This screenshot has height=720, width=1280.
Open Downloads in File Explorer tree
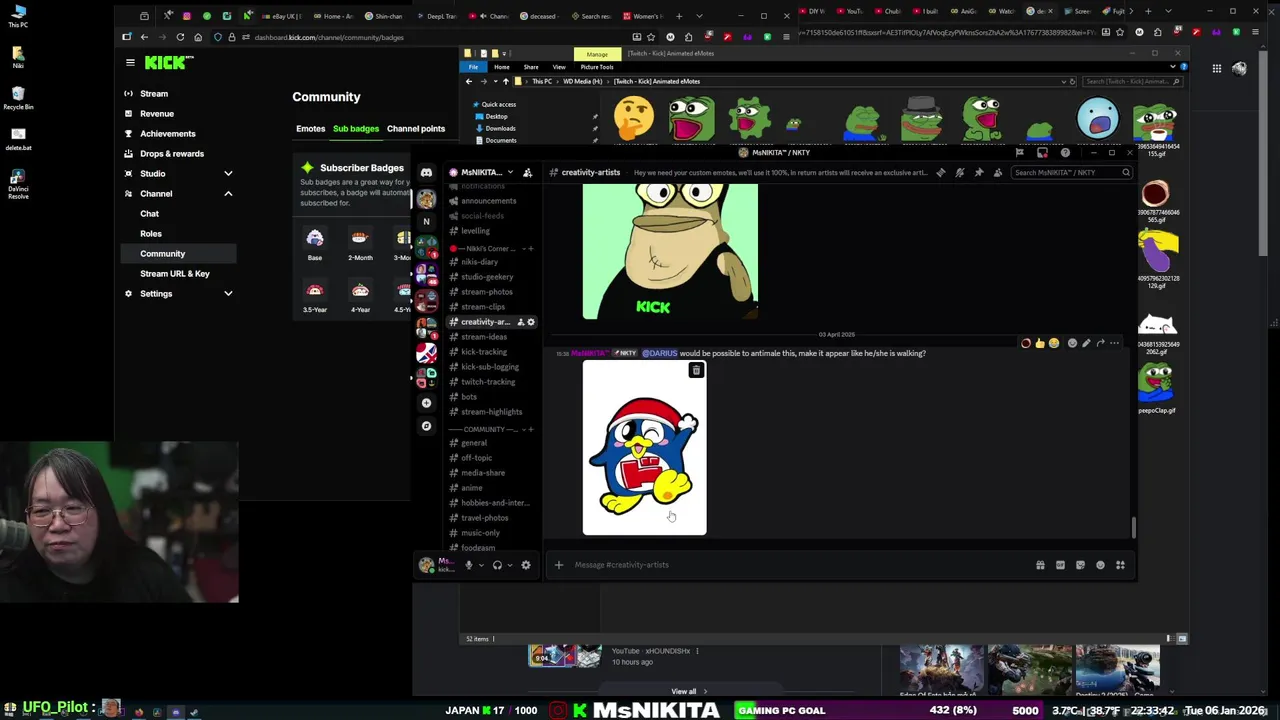(x=500, y=128)
